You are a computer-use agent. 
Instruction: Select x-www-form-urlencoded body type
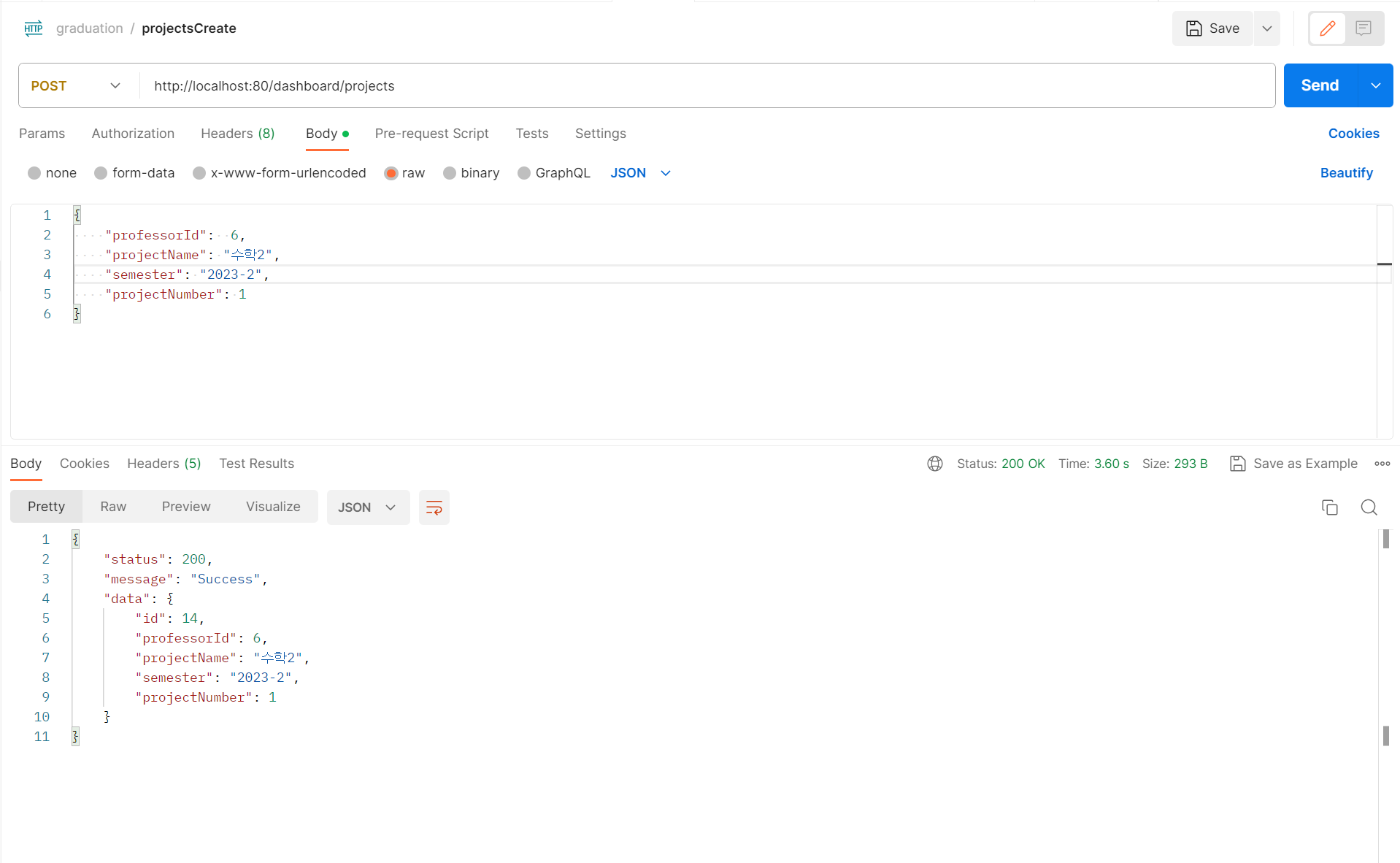(x=199, y=173)
